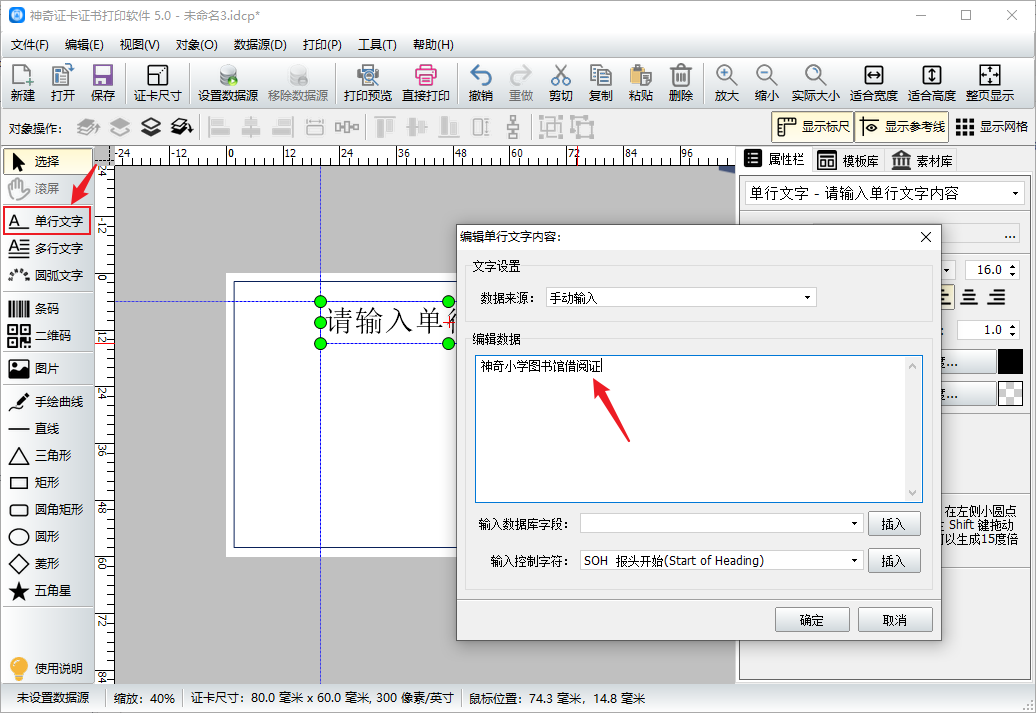Screen dimensions: 1036x713
Task: Switch to the 素材库 tab
Action: click(922, 161)
